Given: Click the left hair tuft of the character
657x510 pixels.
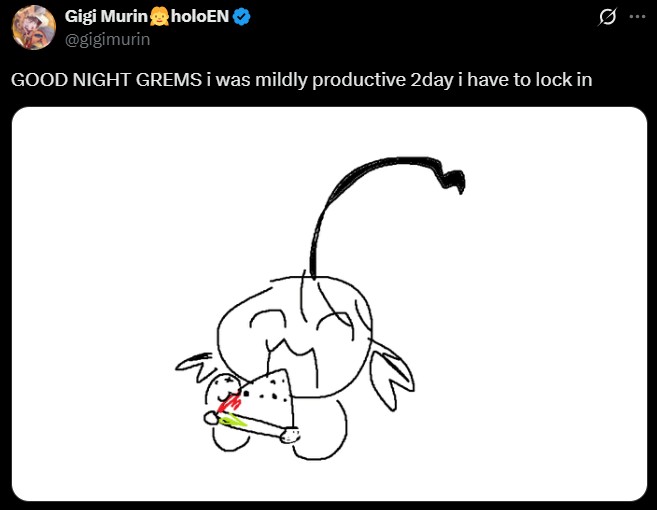Looking at the screenshot, I should (196, 367).
